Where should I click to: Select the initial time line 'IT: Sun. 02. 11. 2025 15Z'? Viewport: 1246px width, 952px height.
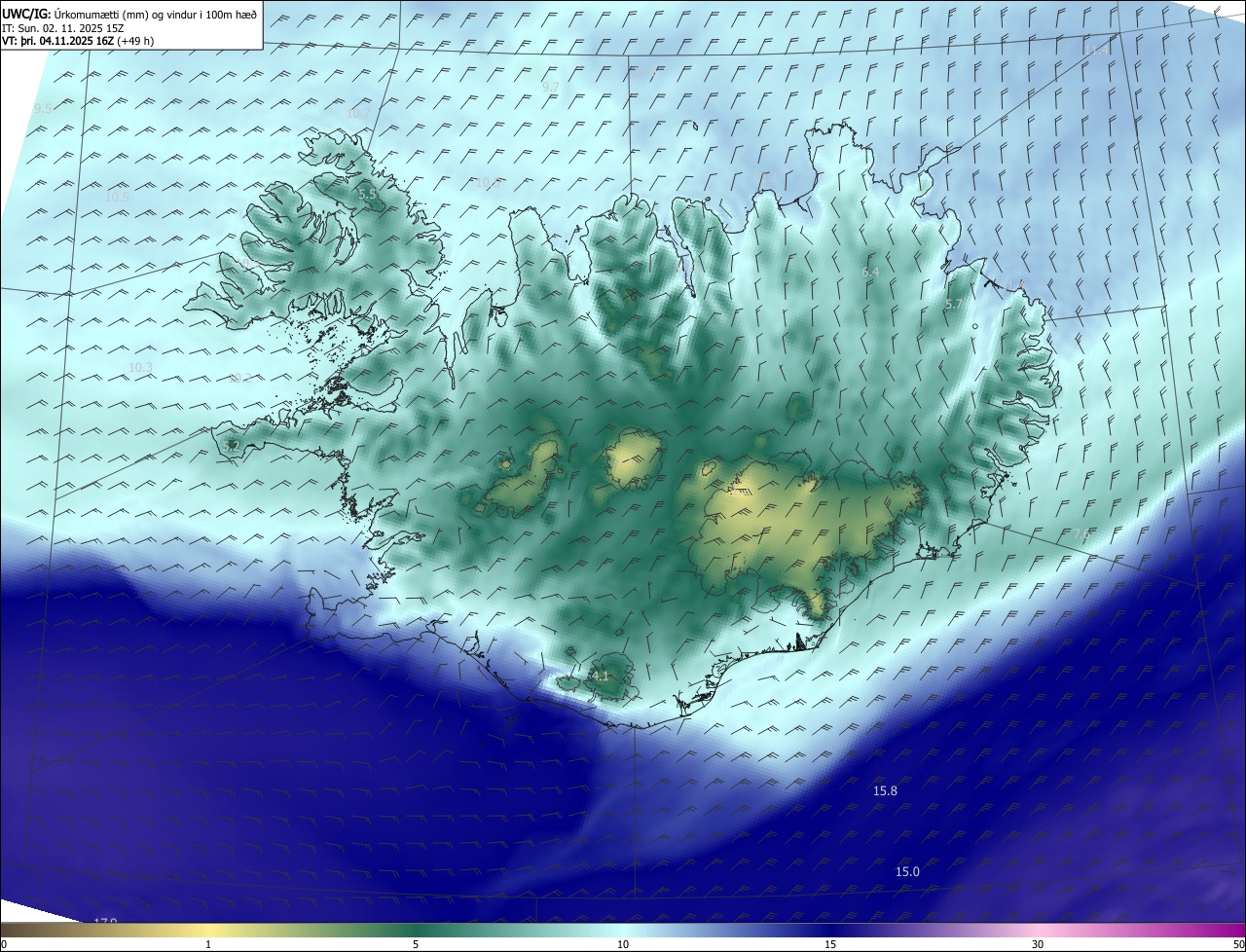pyautogui.click(x=62, y=27)
